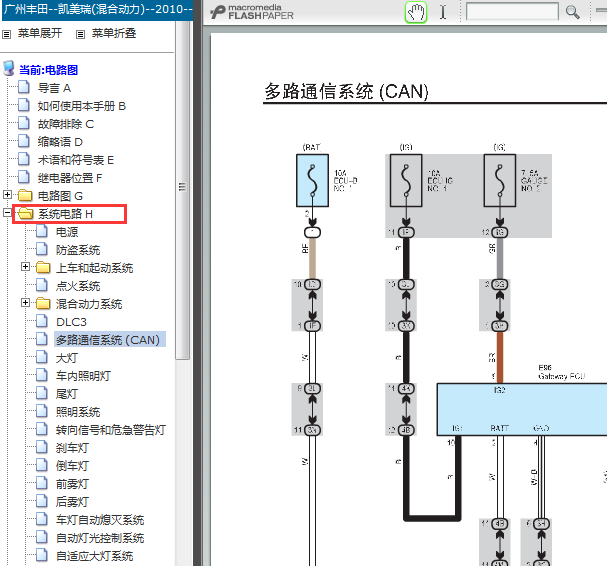
Task: Open 继电器位置 F page
Action: tap(70, 178)
